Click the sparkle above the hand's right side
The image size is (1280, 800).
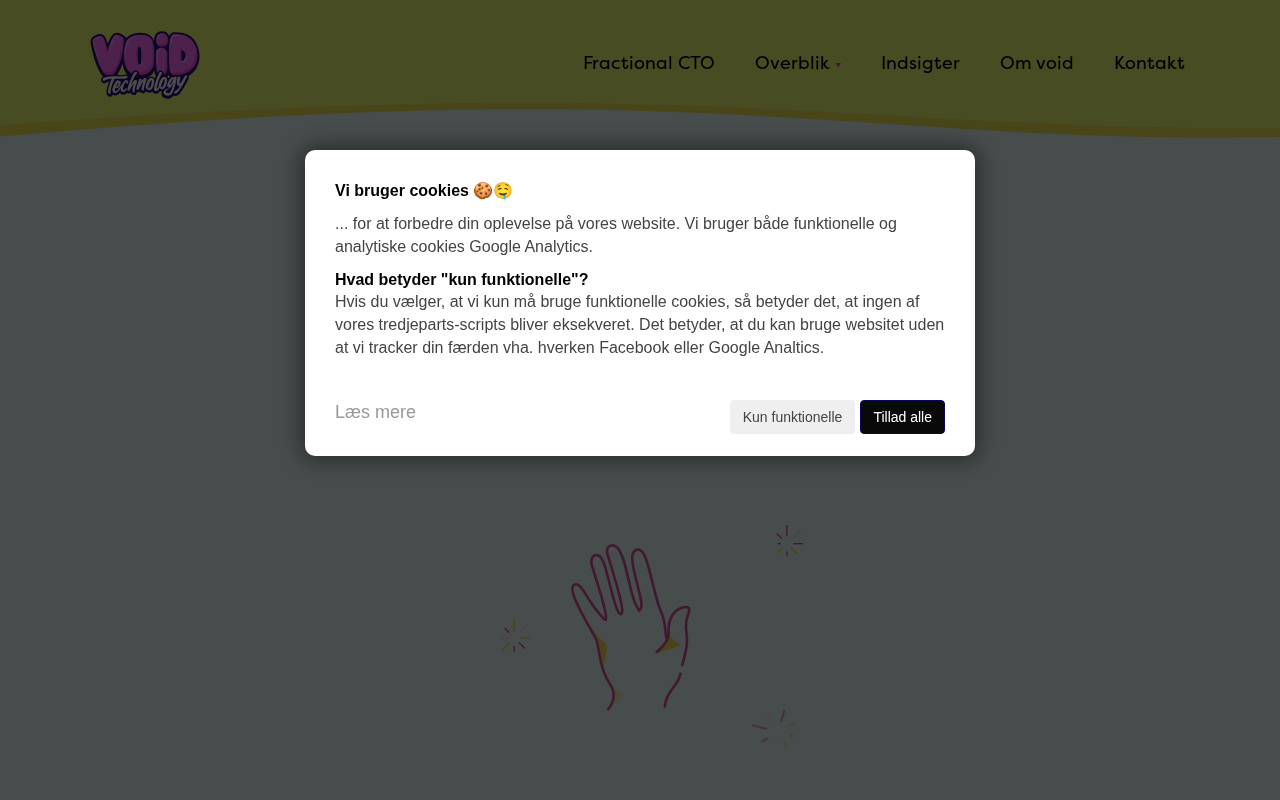(x=788, y=541)
